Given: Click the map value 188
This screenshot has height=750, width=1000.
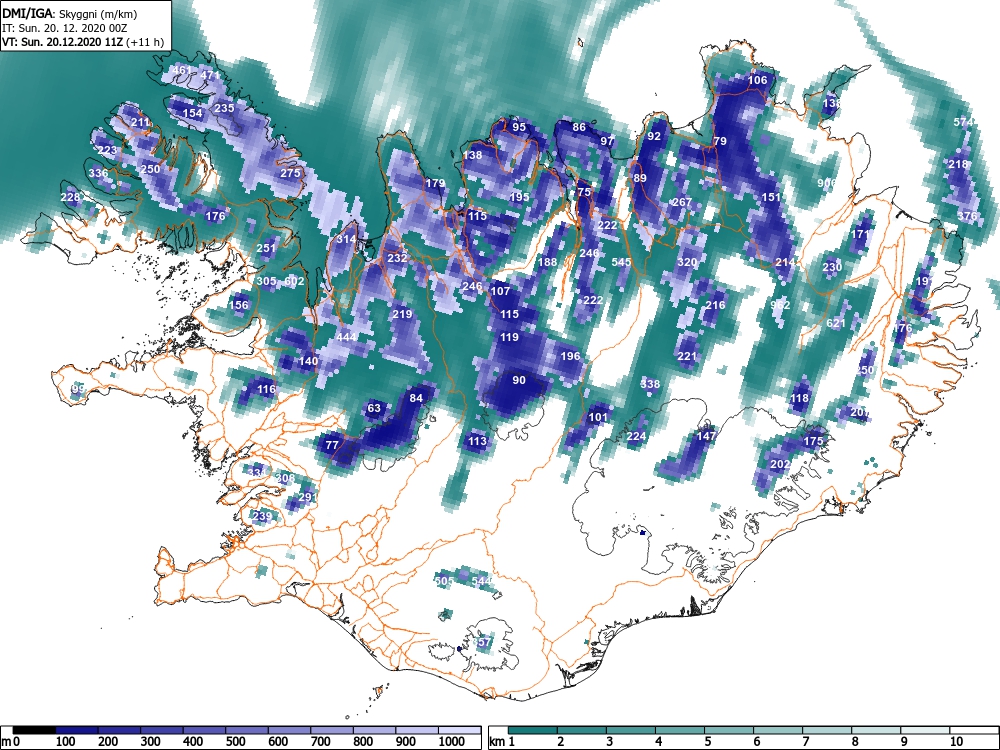Looking at the screenshot, I should [x=547, y=263].
